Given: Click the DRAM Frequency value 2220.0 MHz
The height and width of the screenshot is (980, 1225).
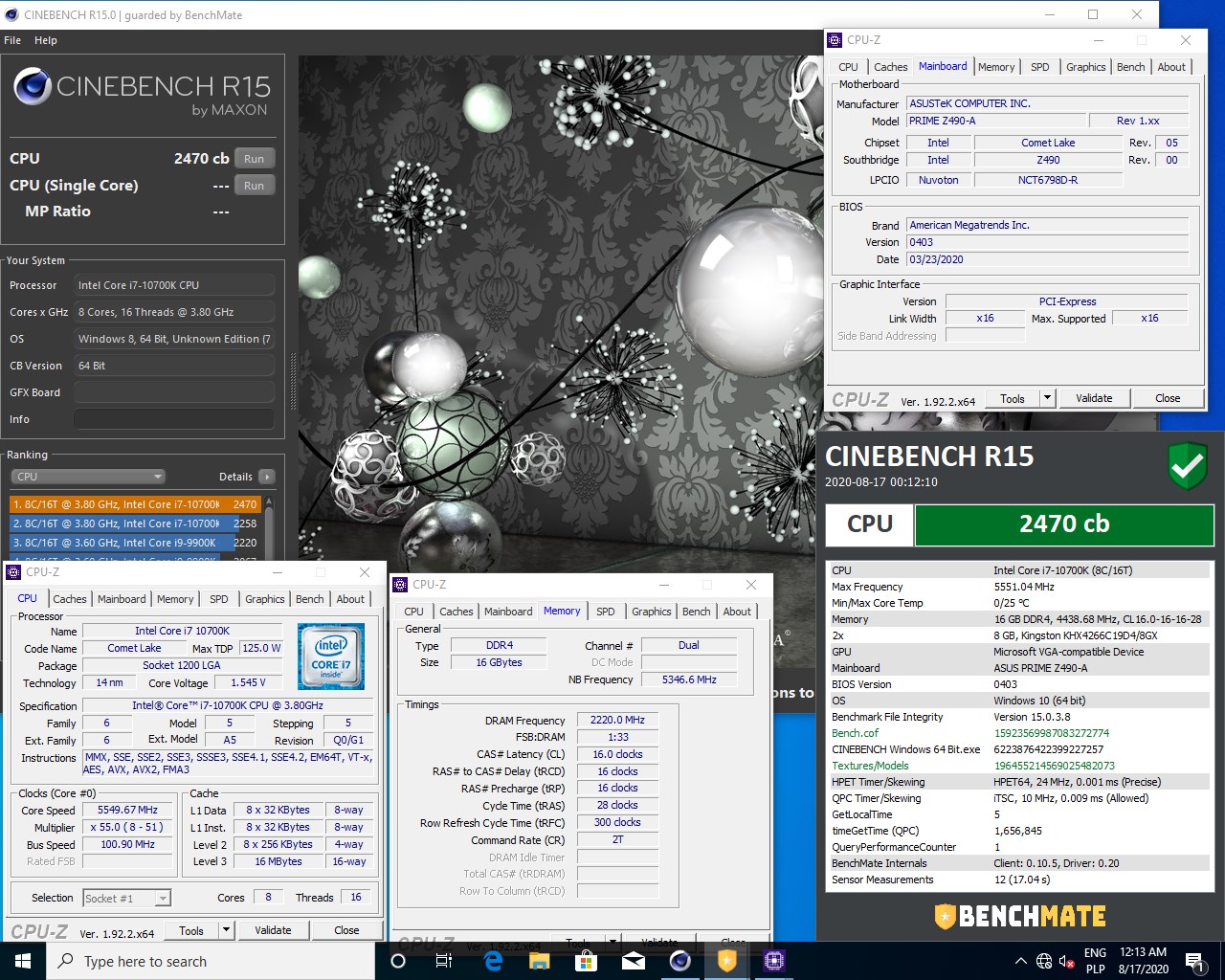Looking at the screenshot, I should tap(617, 720).
